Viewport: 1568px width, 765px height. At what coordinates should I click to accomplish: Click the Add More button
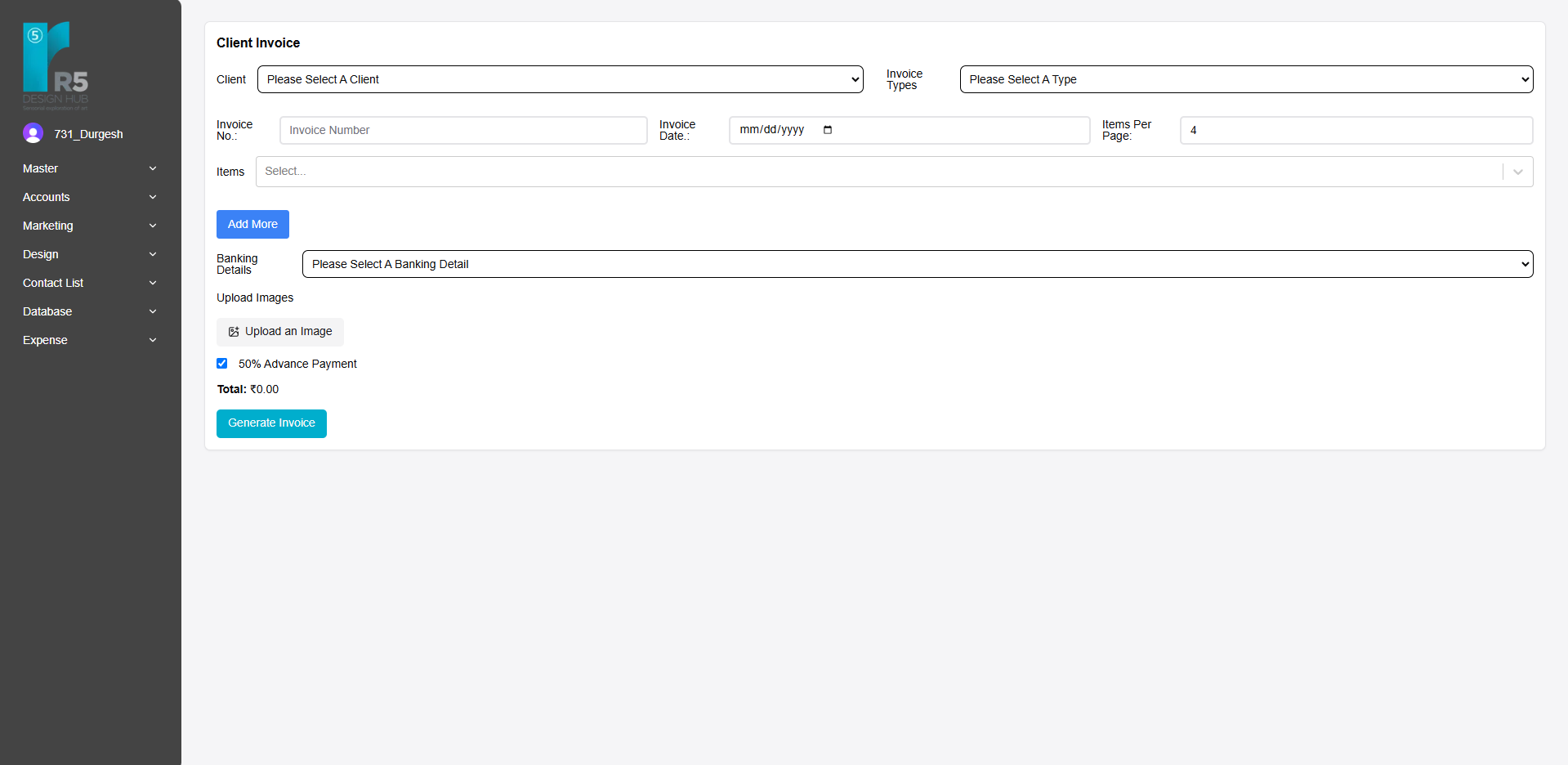pyautogui.click(x=252, y=224)
